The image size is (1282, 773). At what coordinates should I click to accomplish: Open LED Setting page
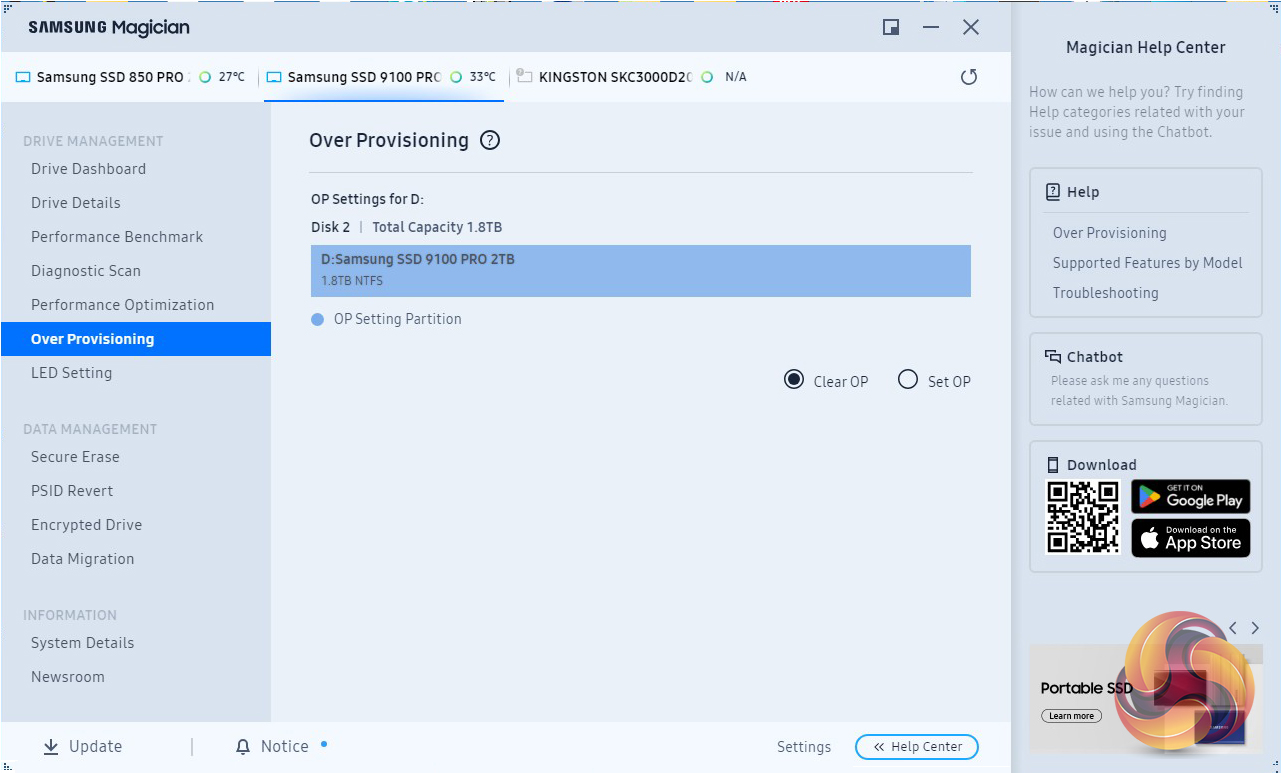click(72, 373)
